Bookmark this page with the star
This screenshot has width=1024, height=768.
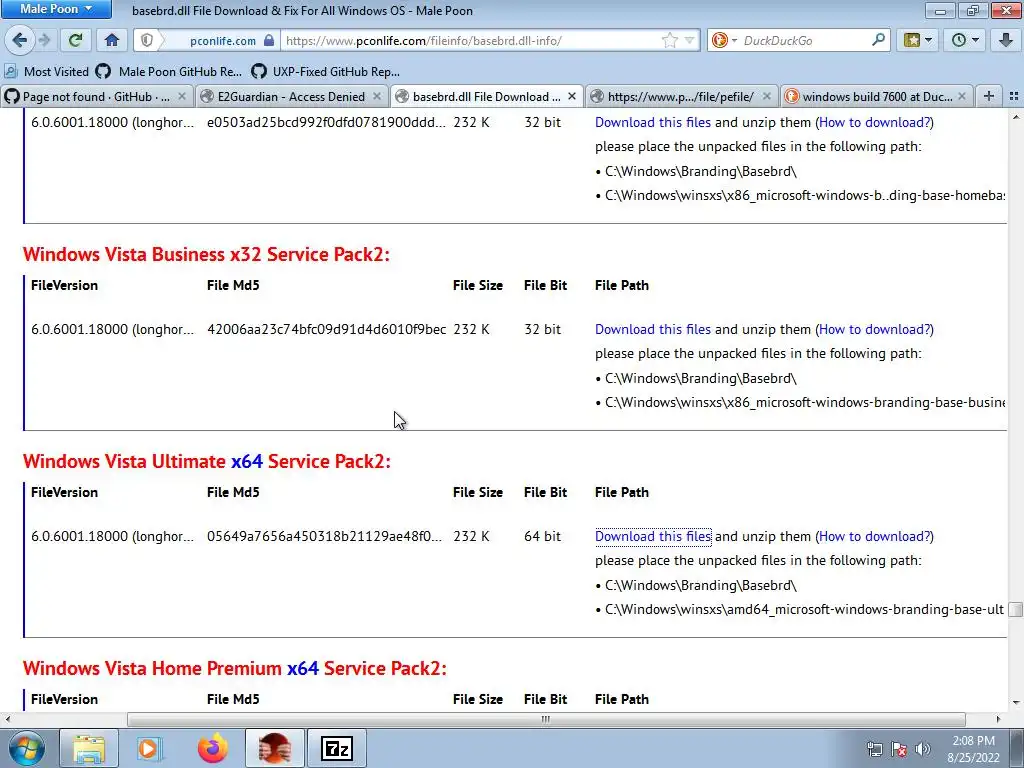[669, 40]
